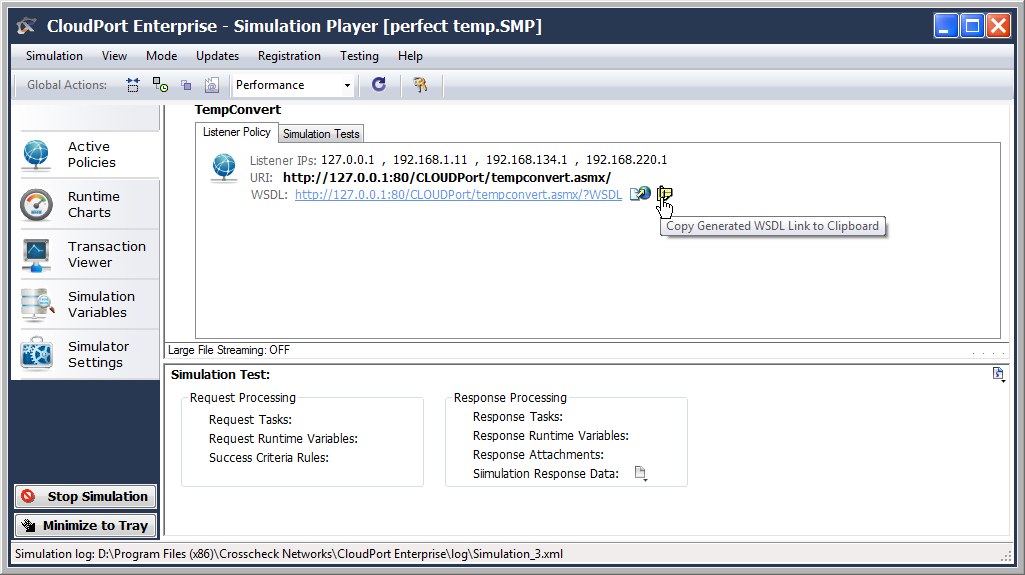Open the Mode menu
1025x575 pixels.
coord(161,56)
